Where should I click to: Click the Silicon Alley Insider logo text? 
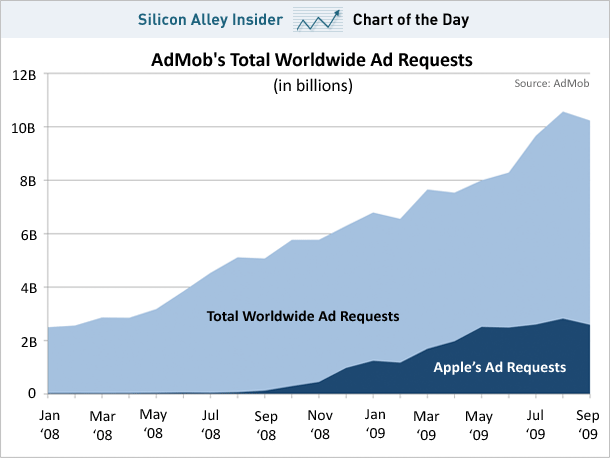point(210,19)
